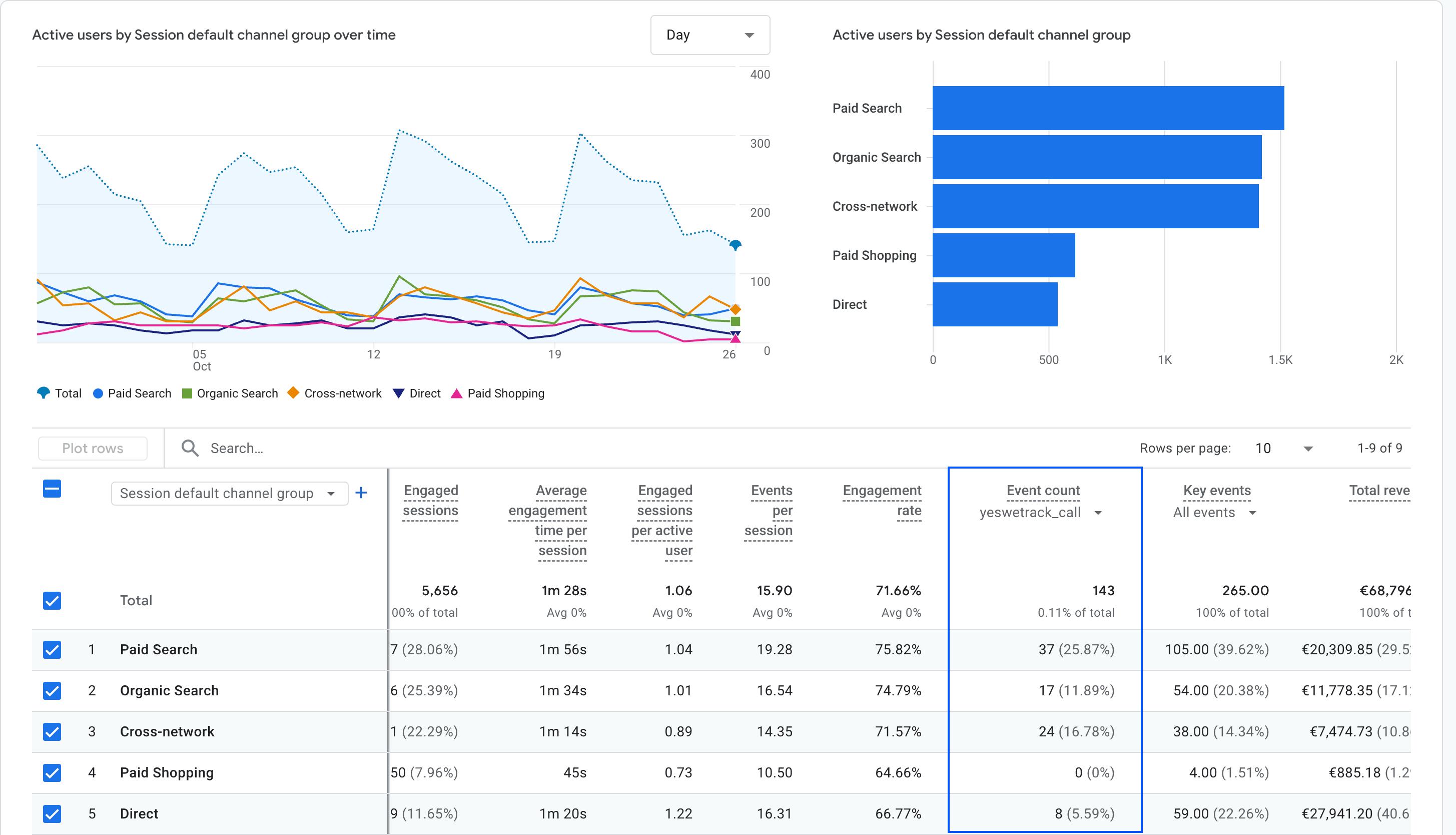Viewport: 1456px width, 835px height.
Task: Click the Direct navy triangle legend icon
Action: click(x=398, y=393)
